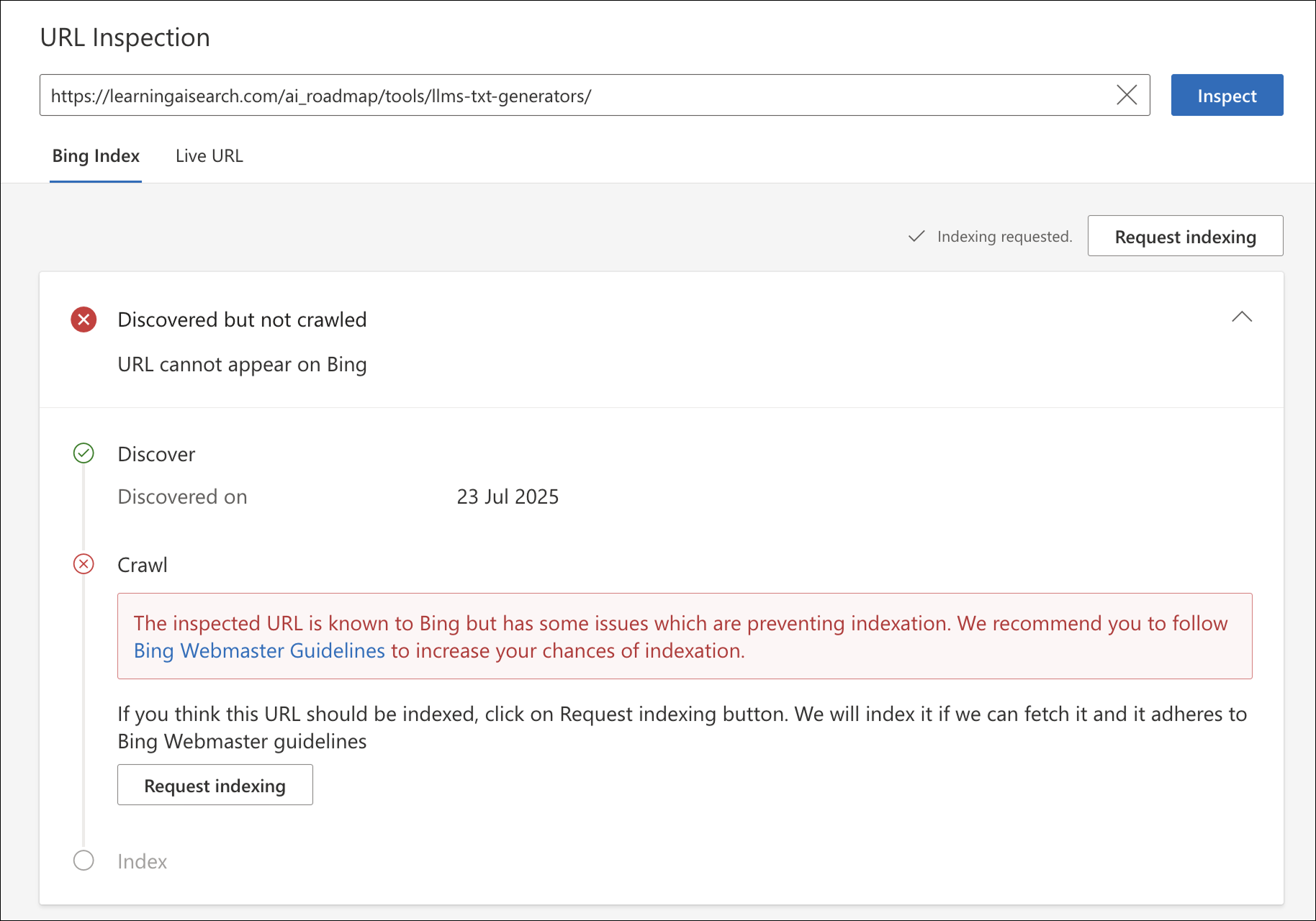Click the red error icon beside Discovered but not crawled
This screenshot has height=921, width=1316.
(84, 319)
